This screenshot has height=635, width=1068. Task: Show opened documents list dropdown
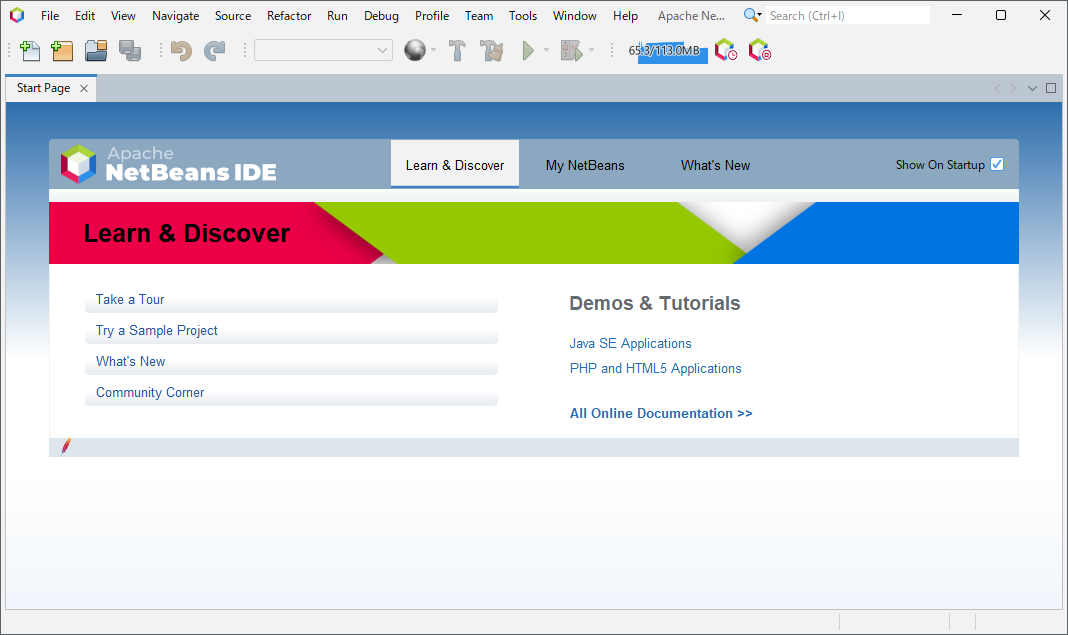1033,88
